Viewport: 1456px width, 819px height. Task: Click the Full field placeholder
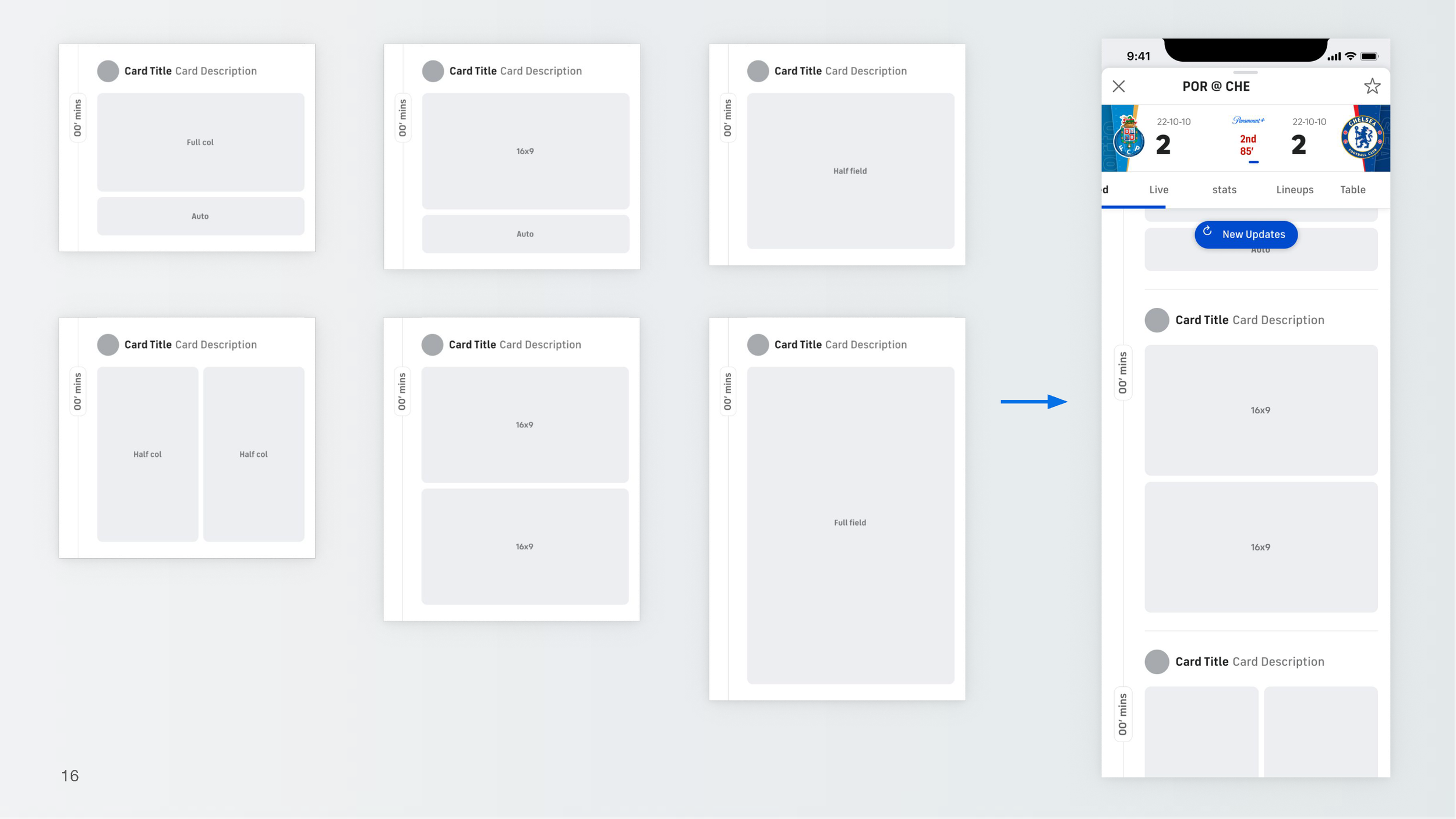[x=850, y=524]
